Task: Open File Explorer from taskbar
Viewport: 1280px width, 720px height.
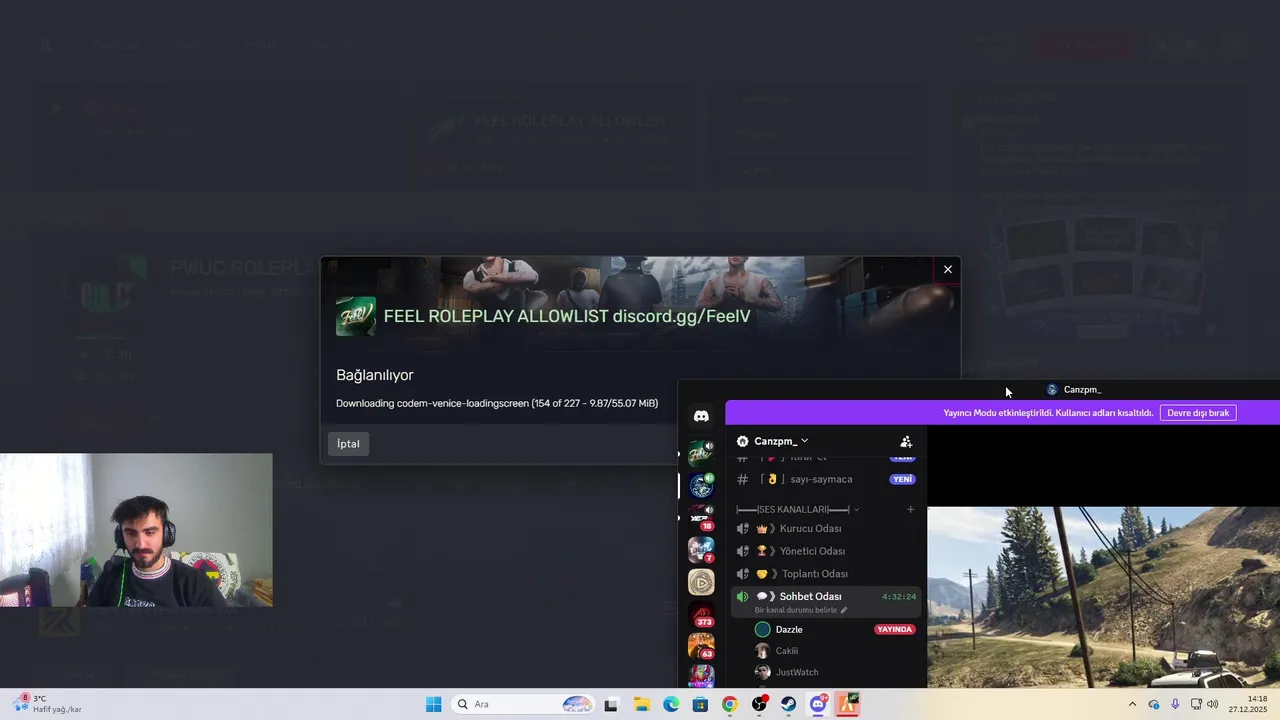Action: (641, 704)
